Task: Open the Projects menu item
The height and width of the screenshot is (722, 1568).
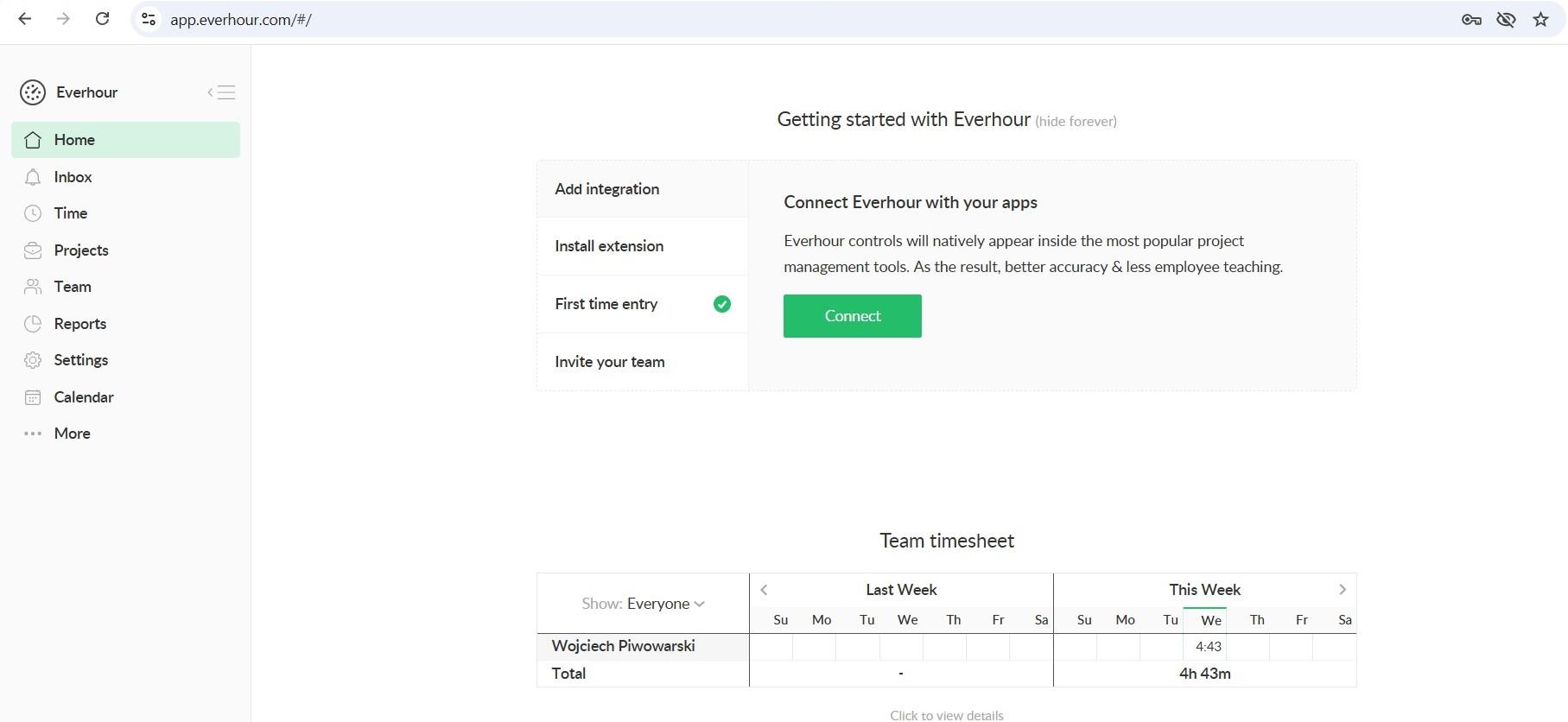Action: [x=125, y=250]
